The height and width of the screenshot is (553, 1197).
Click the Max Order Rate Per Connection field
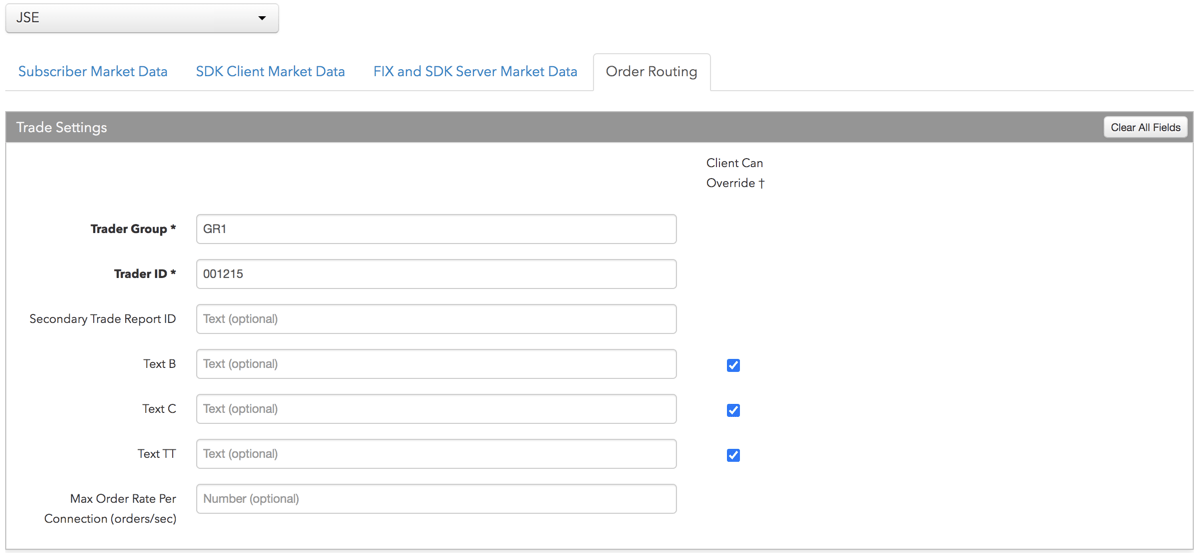[x=437, y=499]
